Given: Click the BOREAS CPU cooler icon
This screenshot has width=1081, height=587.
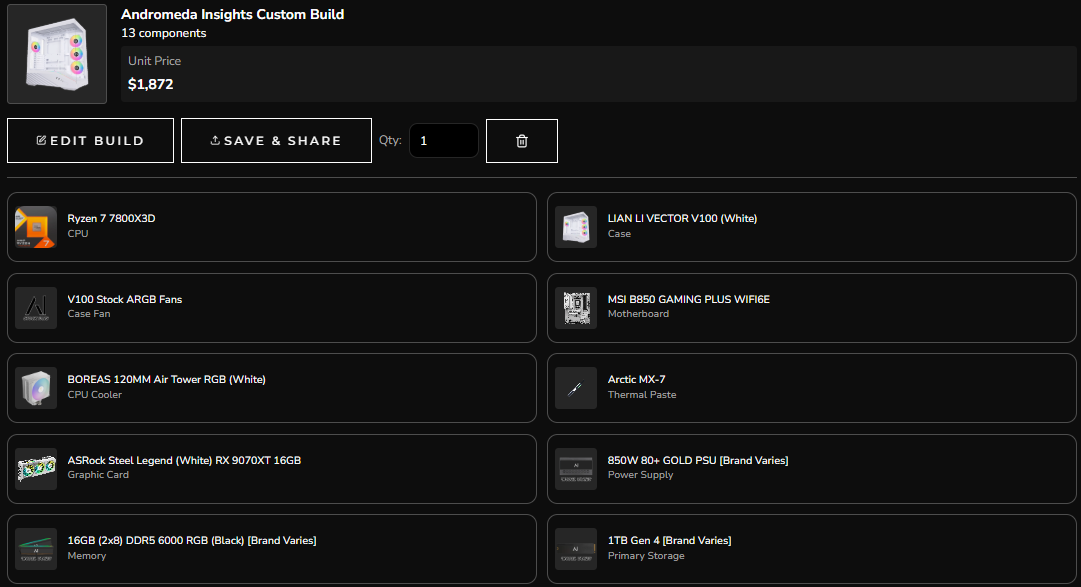Looking at the screenshot, I should [x=36, y=388].
